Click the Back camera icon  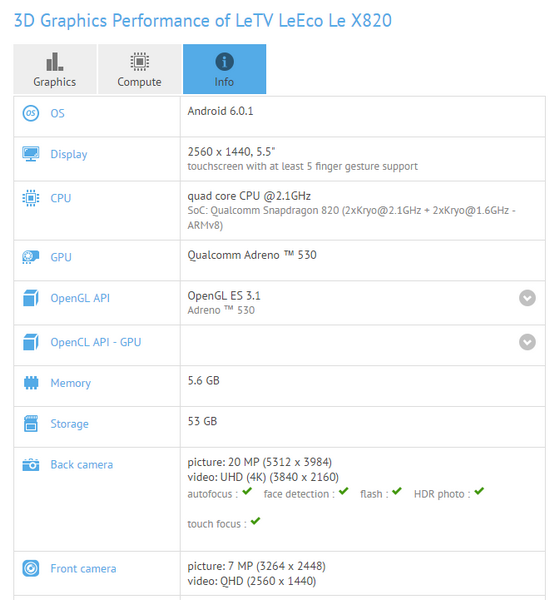(31, 465)
